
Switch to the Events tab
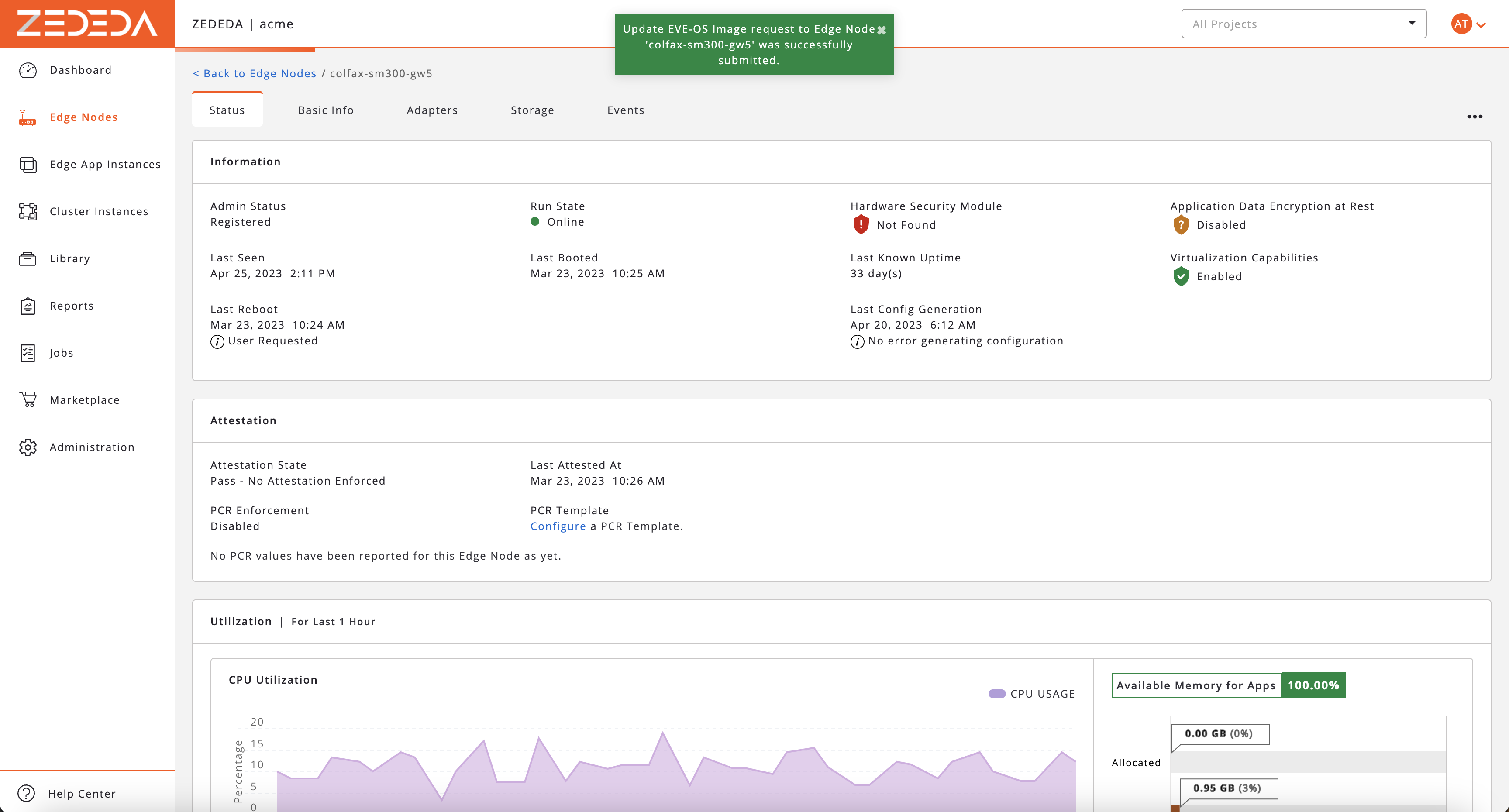(x=626, y=110)
